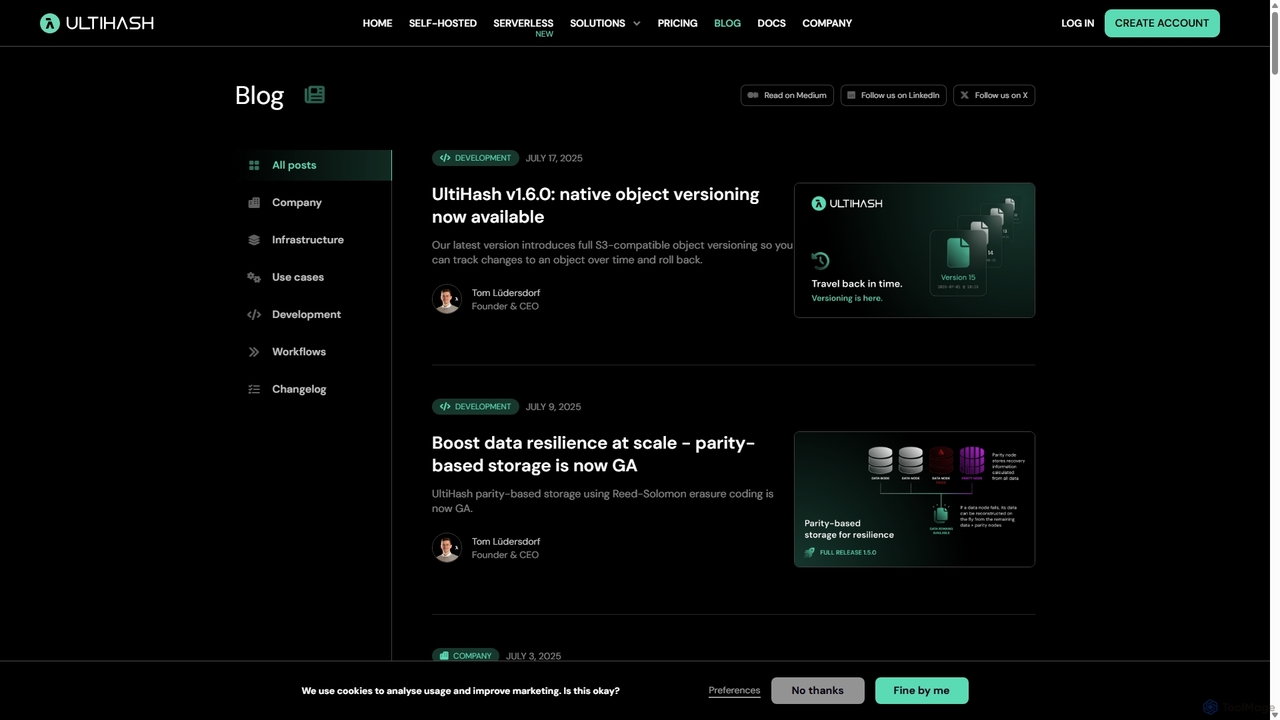This screenshot has width=1280, height=720.
Task: Select the Workflows category
Action: click(314, 352)
